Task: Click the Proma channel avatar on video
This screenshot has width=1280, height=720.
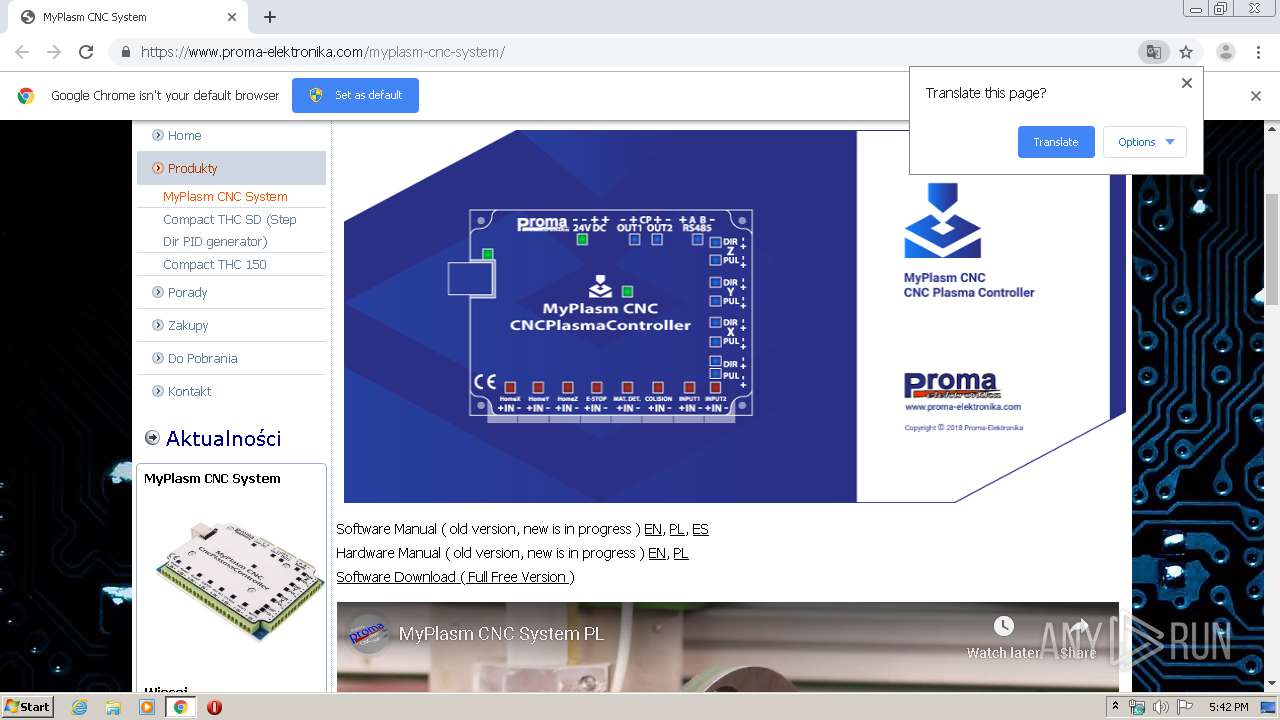Action: [368, 633]
